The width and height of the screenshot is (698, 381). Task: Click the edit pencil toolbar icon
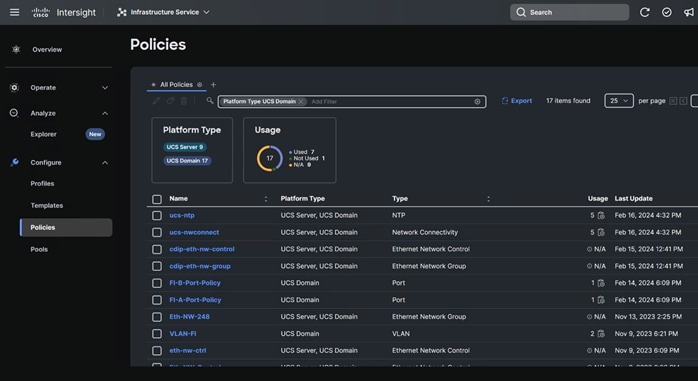(156, 101)
